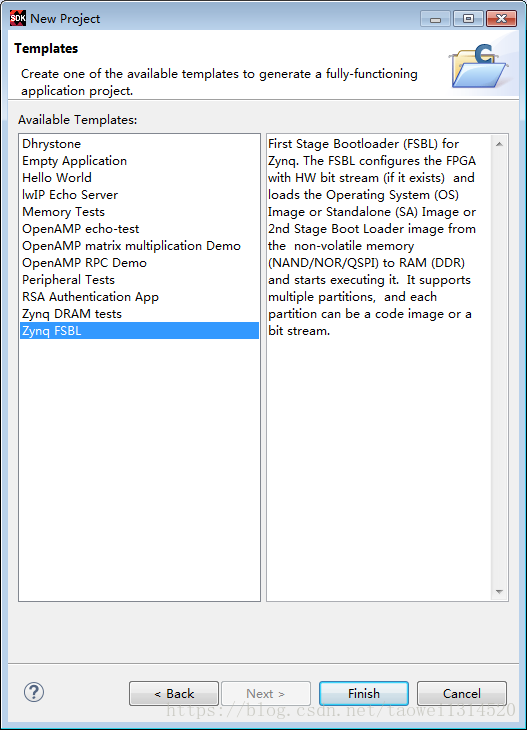Maximize the New Project window
The image size is (527, 730).
468,19
